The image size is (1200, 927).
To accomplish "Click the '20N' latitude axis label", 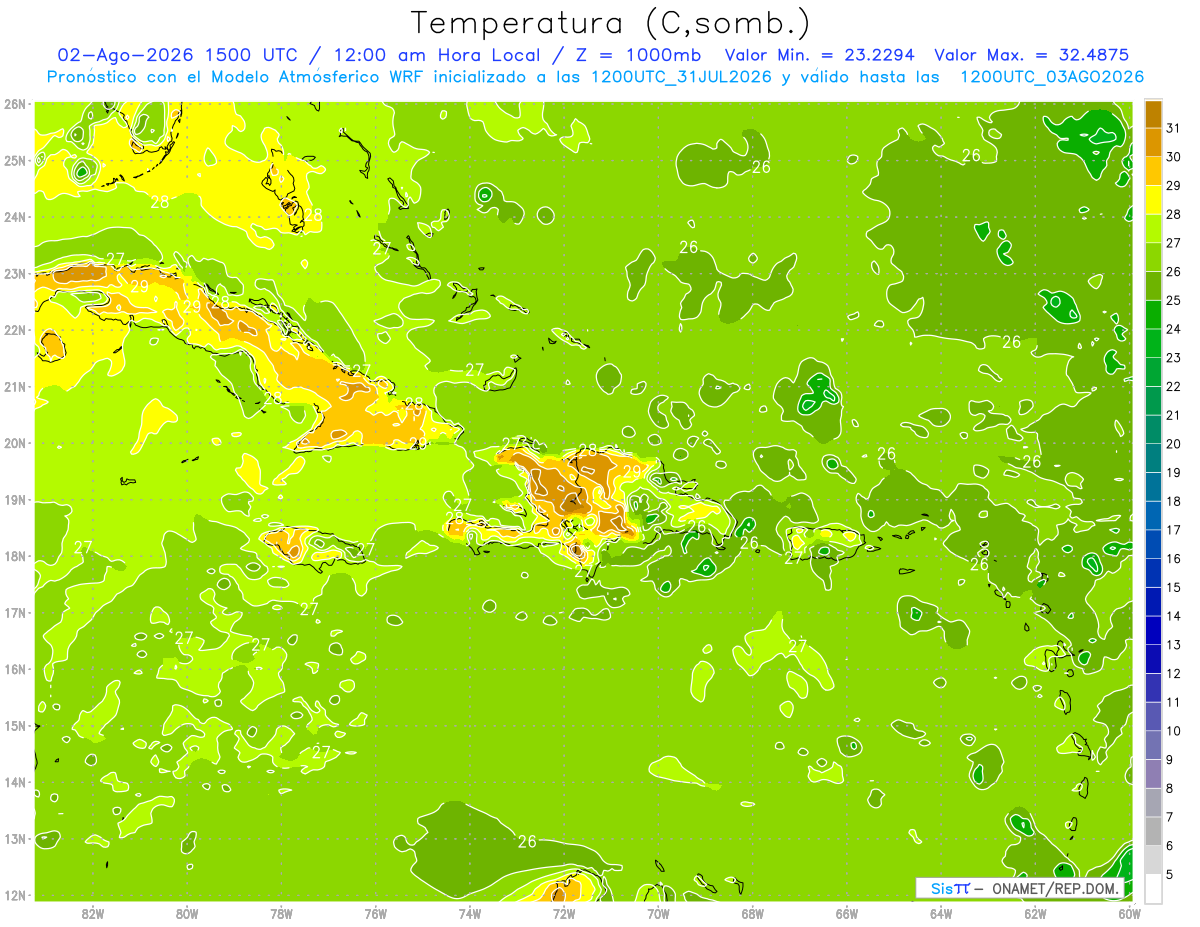I will click(14, 443).
